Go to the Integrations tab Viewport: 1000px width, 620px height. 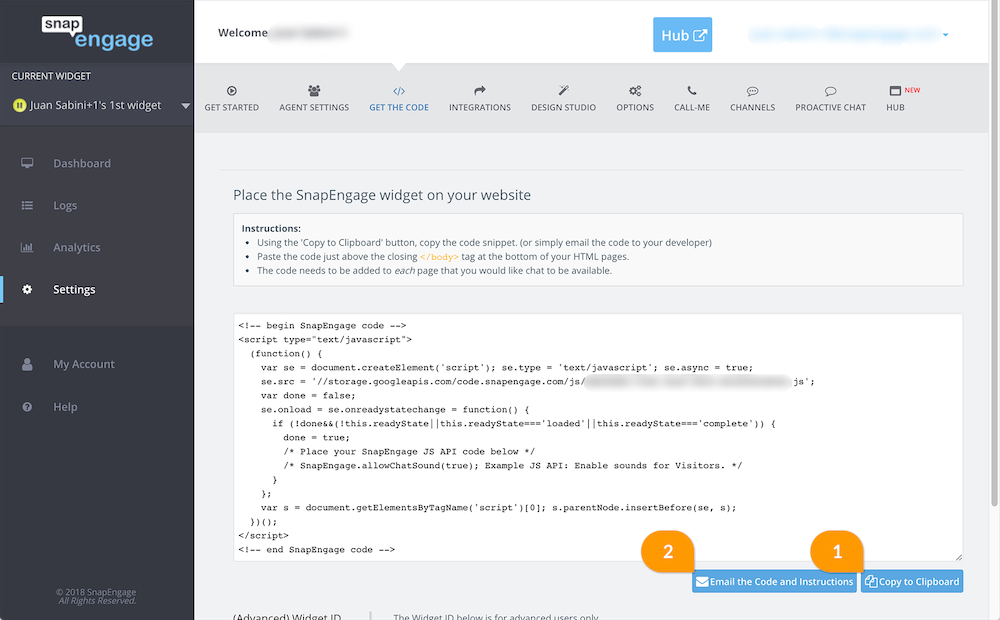coord(480,99)
